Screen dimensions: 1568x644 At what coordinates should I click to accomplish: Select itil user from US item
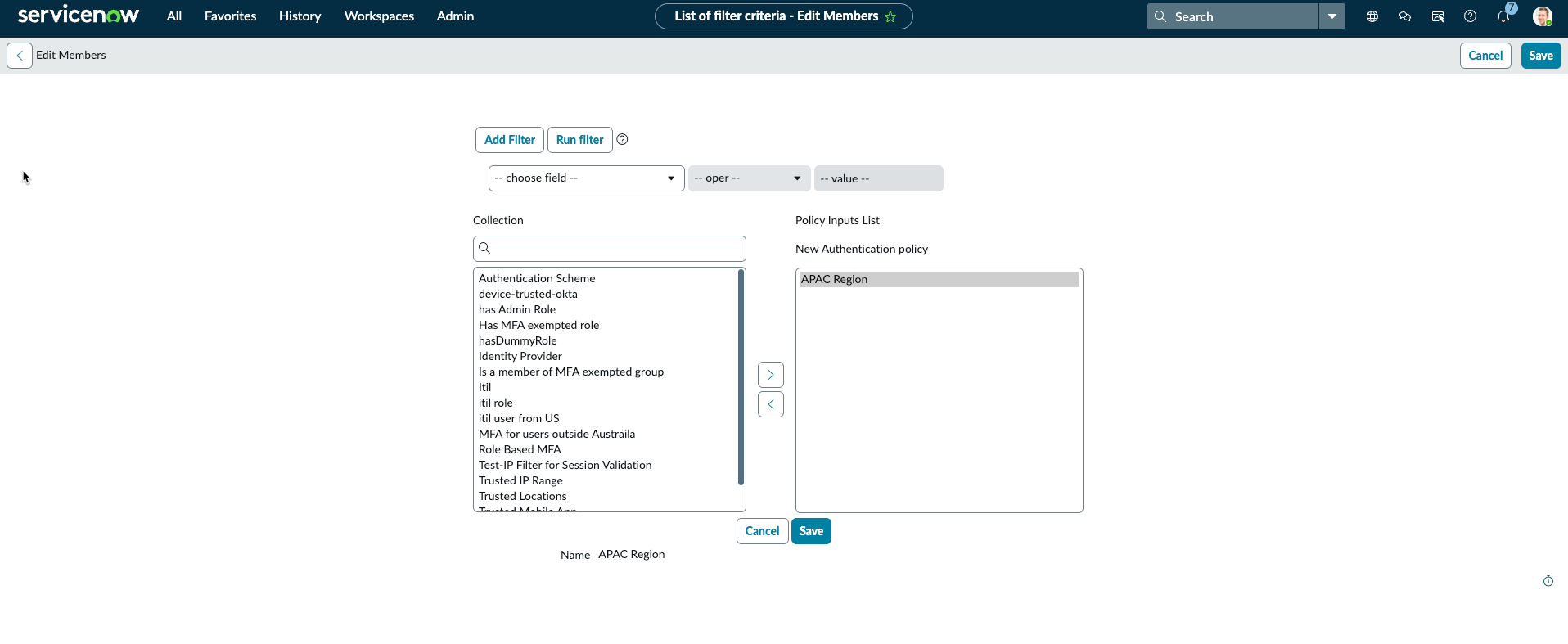(607, 418)
